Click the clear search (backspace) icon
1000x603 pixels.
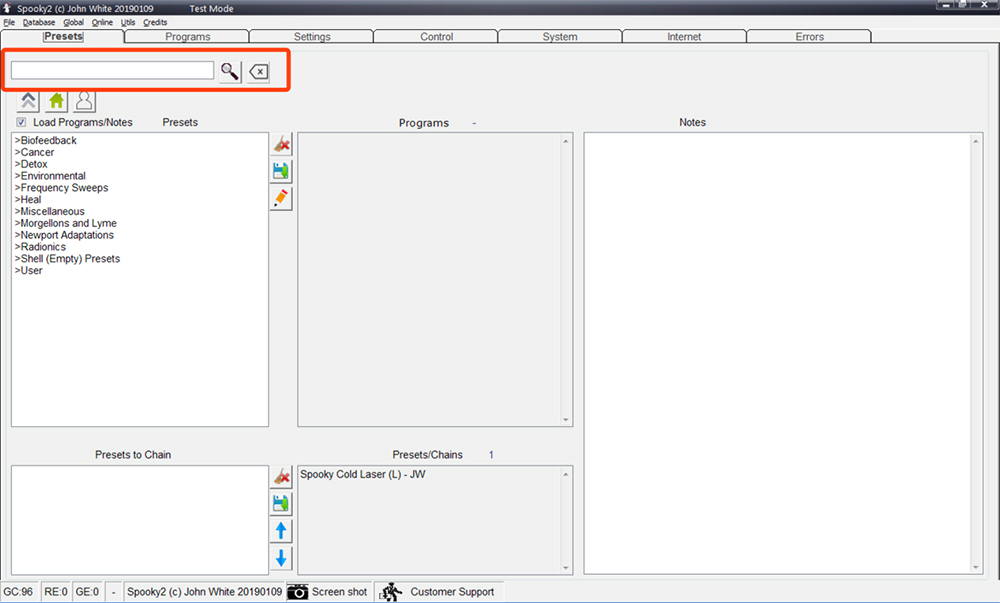pos(258,71)
